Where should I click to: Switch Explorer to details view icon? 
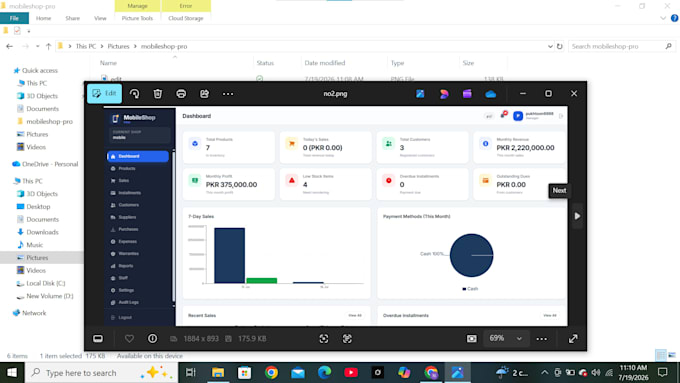point(660,355)
